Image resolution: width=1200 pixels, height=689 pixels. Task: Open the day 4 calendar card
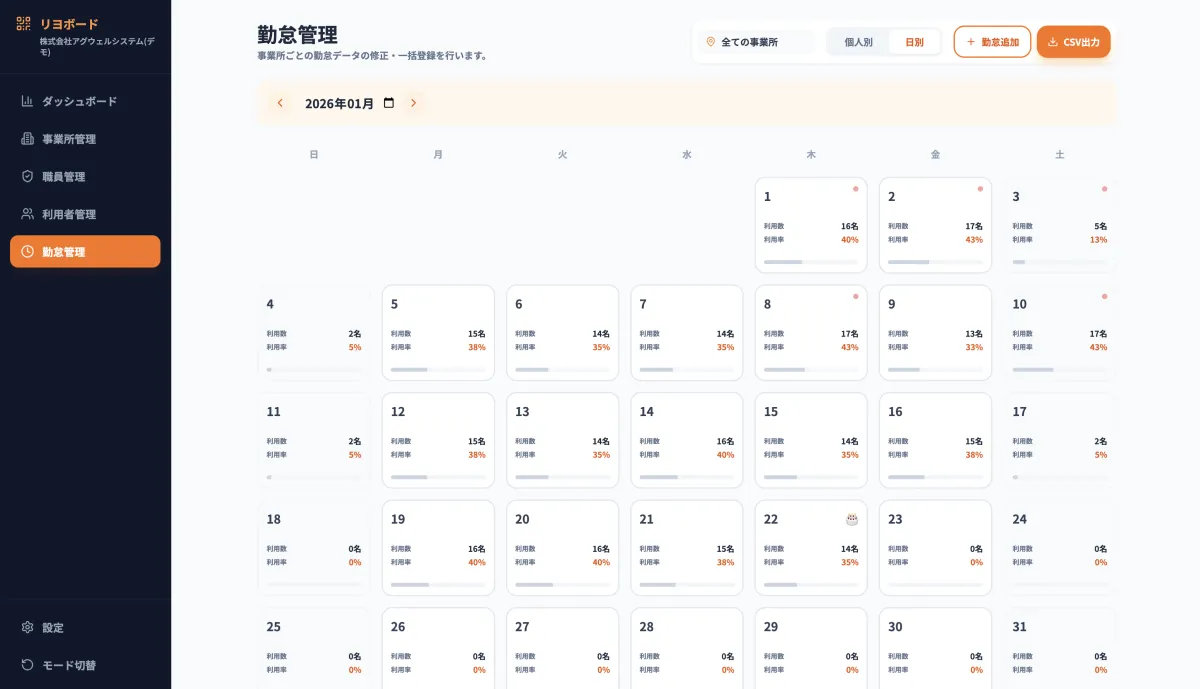click(314, 333)
